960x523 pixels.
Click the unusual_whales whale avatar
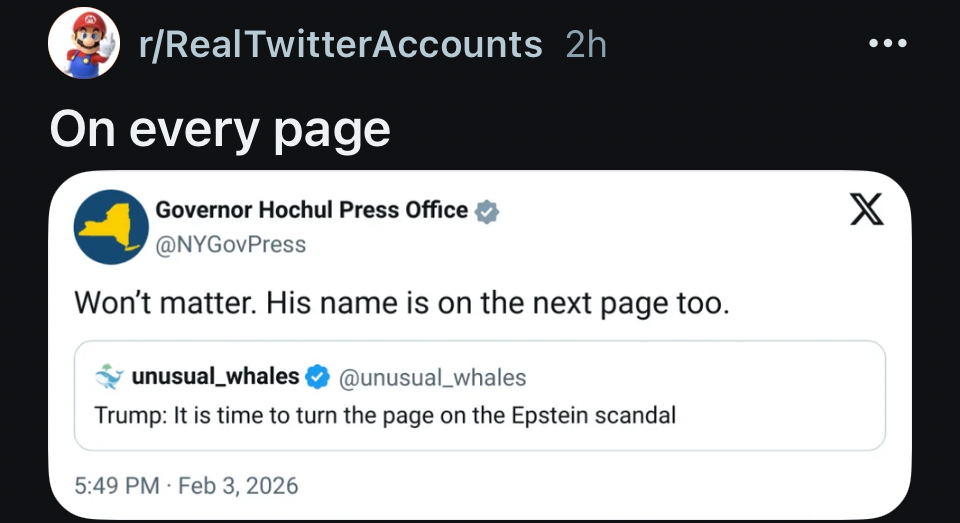coord(108,377)
